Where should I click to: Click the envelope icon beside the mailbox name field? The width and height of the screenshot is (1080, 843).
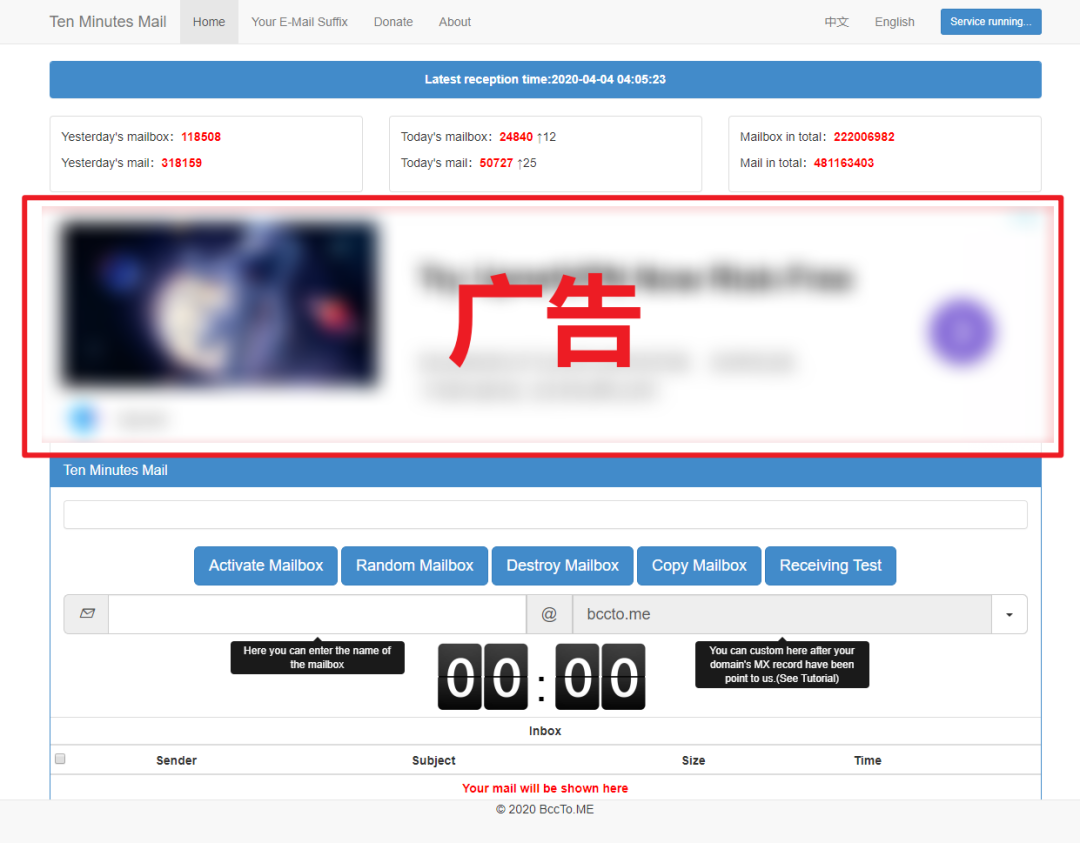pyautogui.click(x=87, y=614)
